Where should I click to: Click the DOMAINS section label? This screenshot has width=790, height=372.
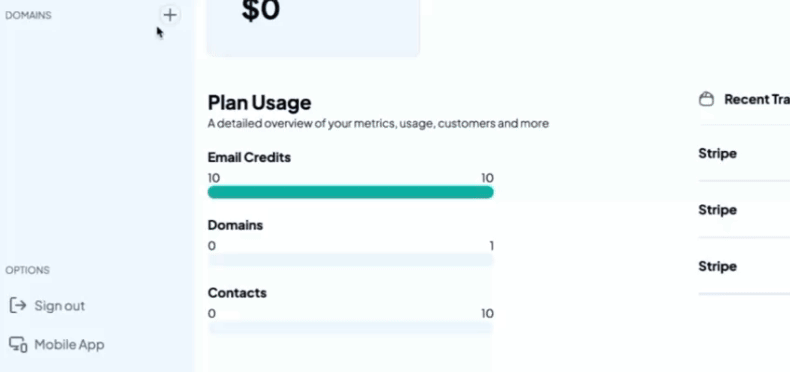point(28,15)
